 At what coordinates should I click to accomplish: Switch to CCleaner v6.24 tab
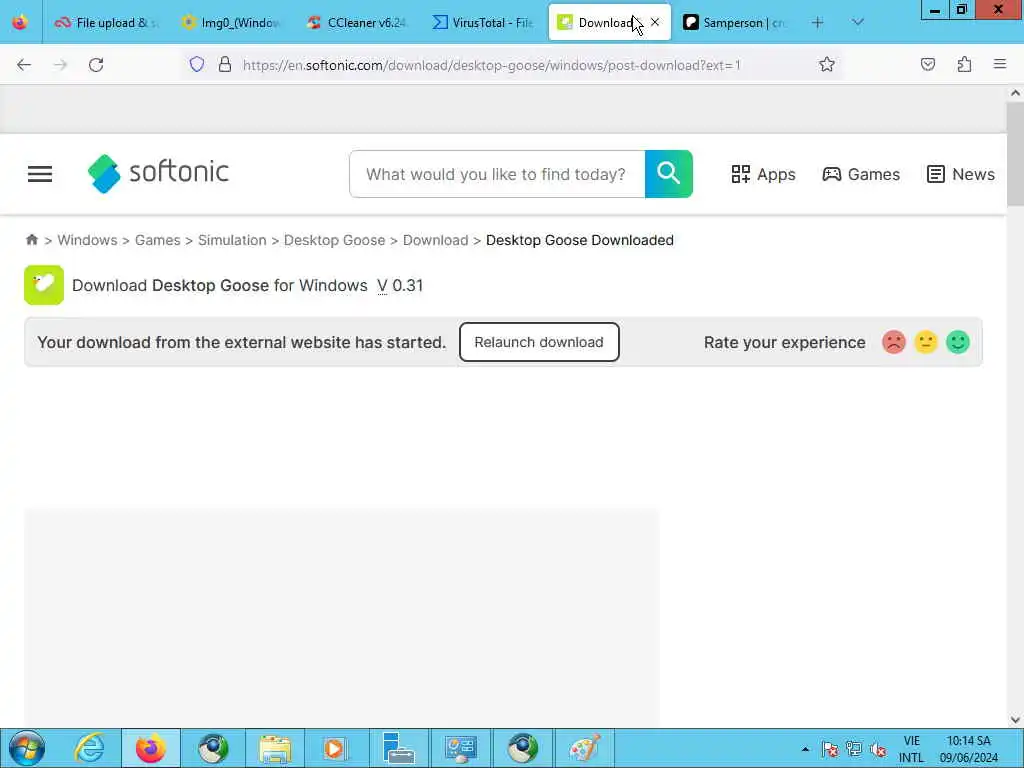pos(359,22)
